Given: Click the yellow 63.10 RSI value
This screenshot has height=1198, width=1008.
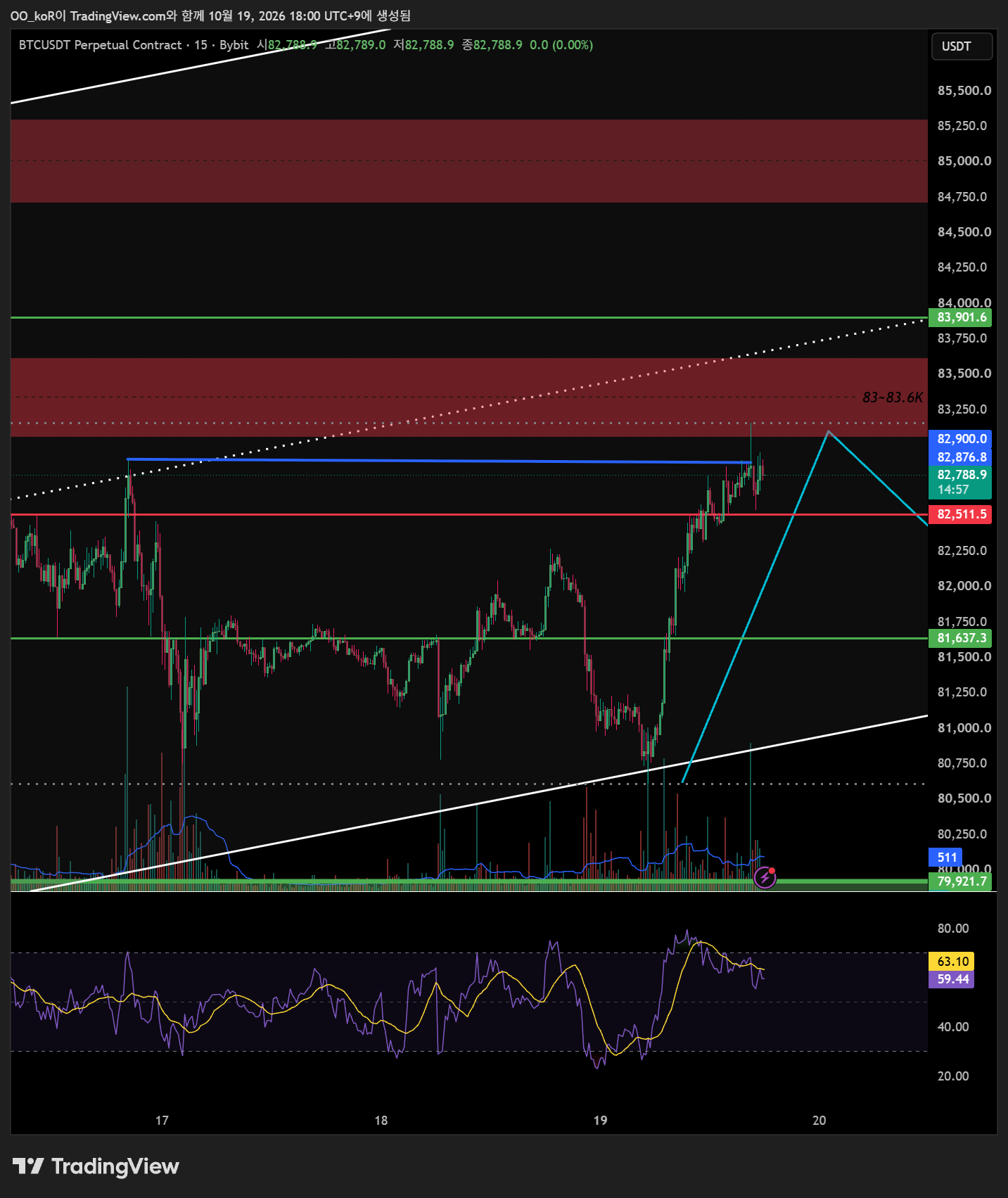Looking at the screenshot, I should tap(952, 962).
